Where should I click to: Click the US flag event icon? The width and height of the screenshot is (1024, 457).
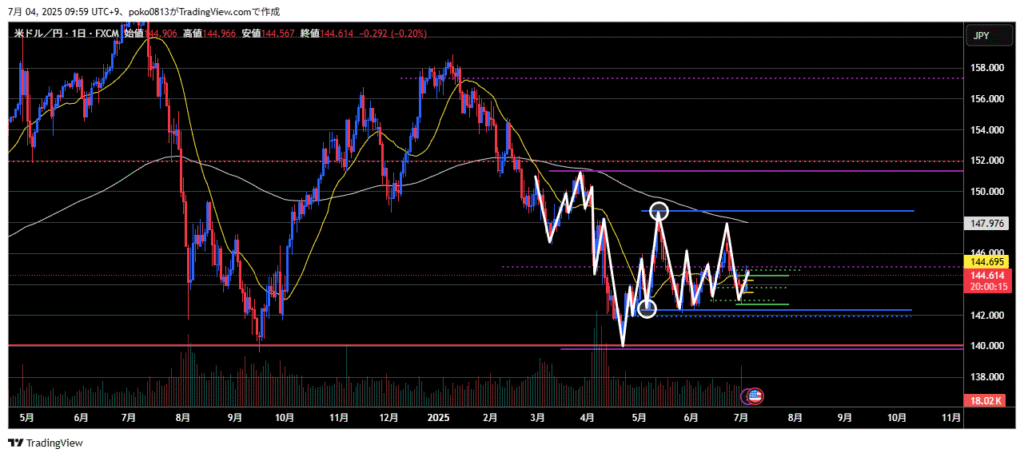754,396
